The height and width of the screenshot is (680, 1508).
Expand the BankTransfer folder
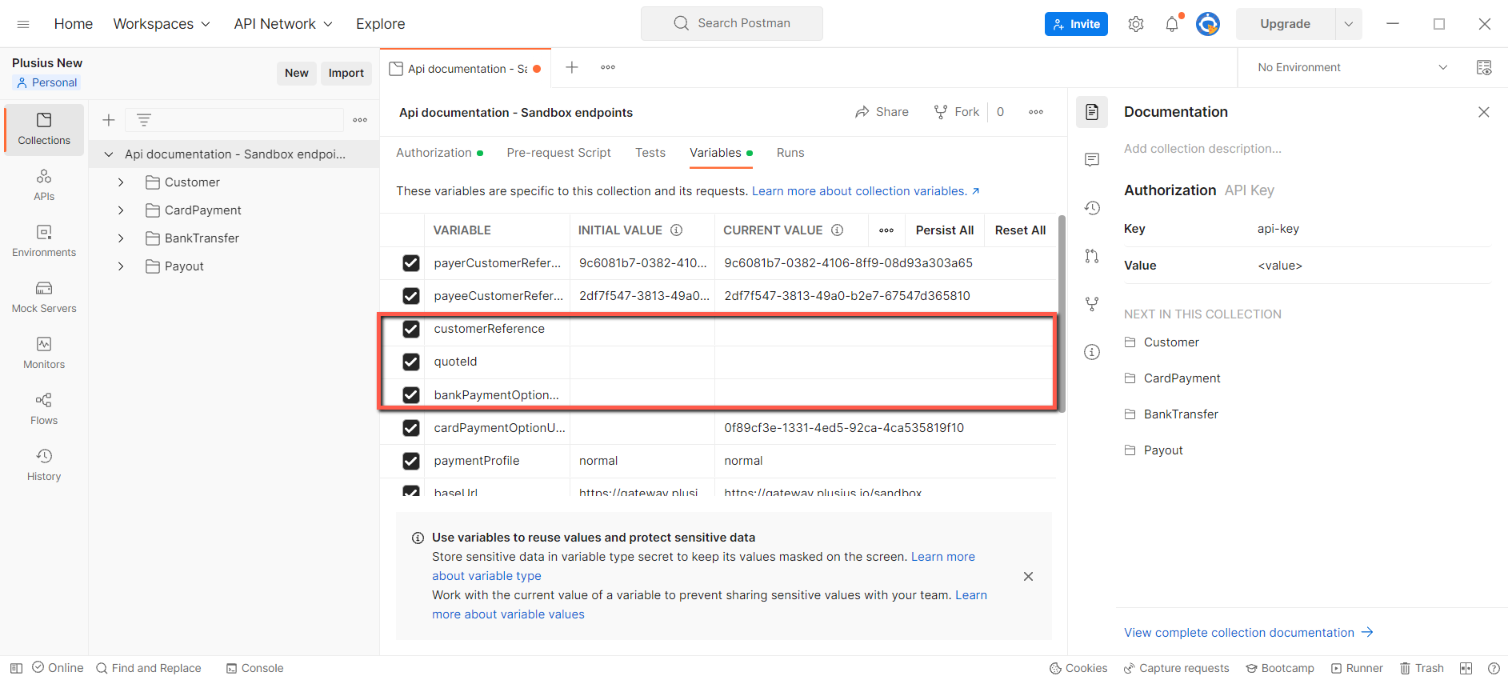coord(121,238)
